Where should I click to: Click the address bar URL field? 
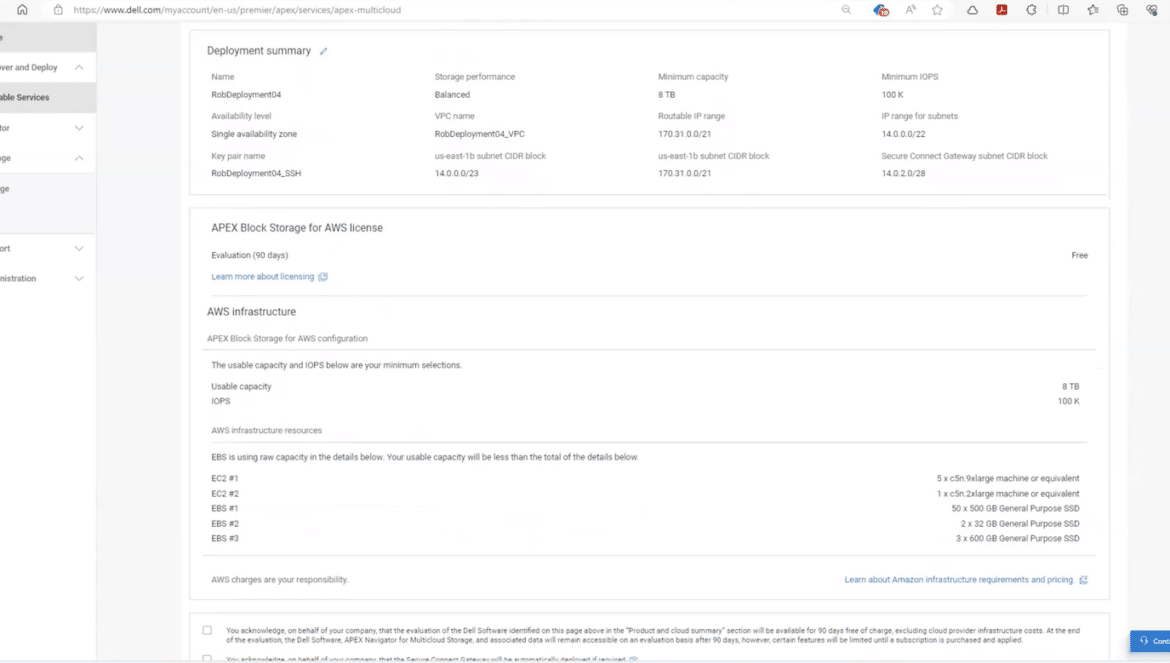pyautogui.click(x=237, y=10)
